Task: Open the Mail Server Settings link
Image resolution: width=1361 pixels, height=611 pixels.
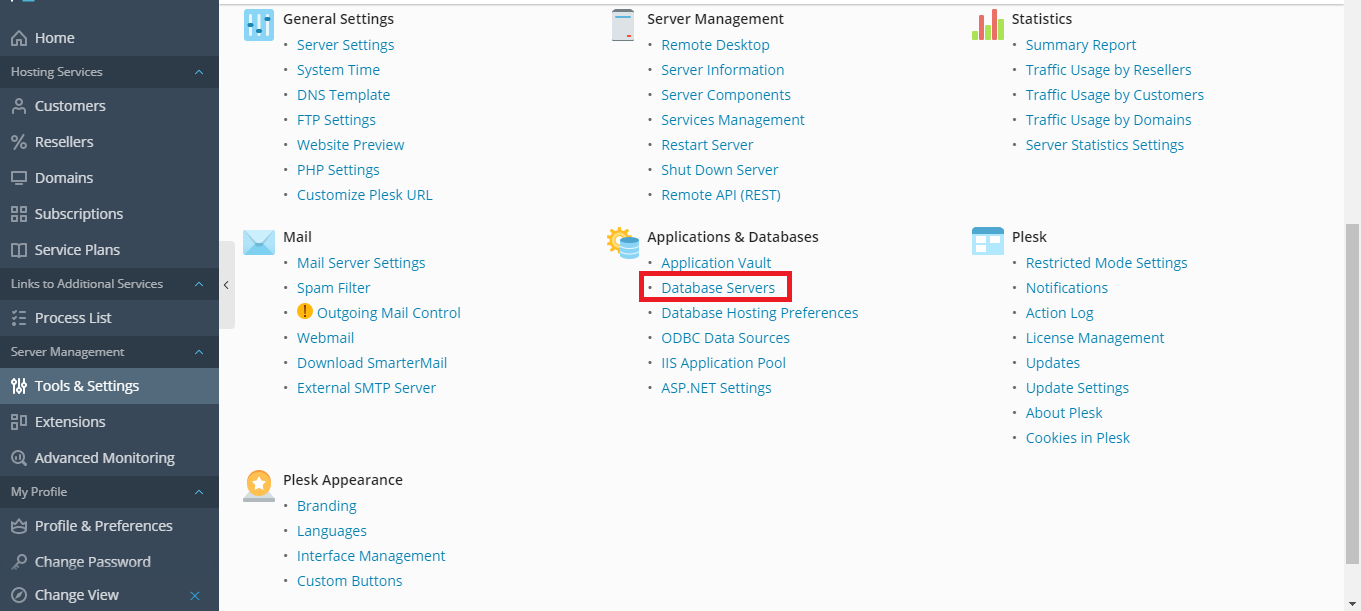Action: pyautogui.click(x=361, y=263)
